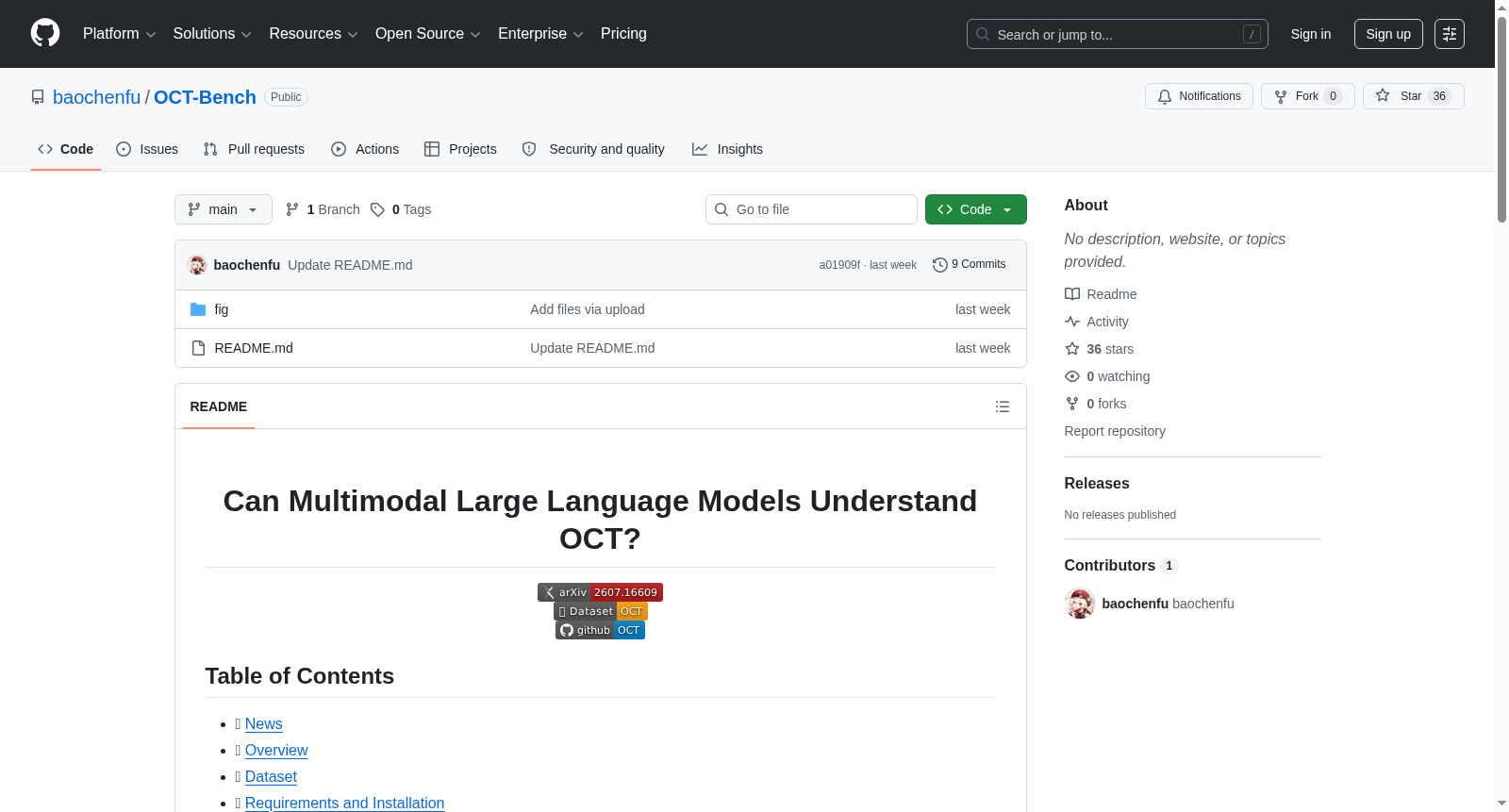The height and width of the screenshot is (812, 1509).
Task: Click baochenfu's avatar in the commit row
Action: click(x=197, y=265)
